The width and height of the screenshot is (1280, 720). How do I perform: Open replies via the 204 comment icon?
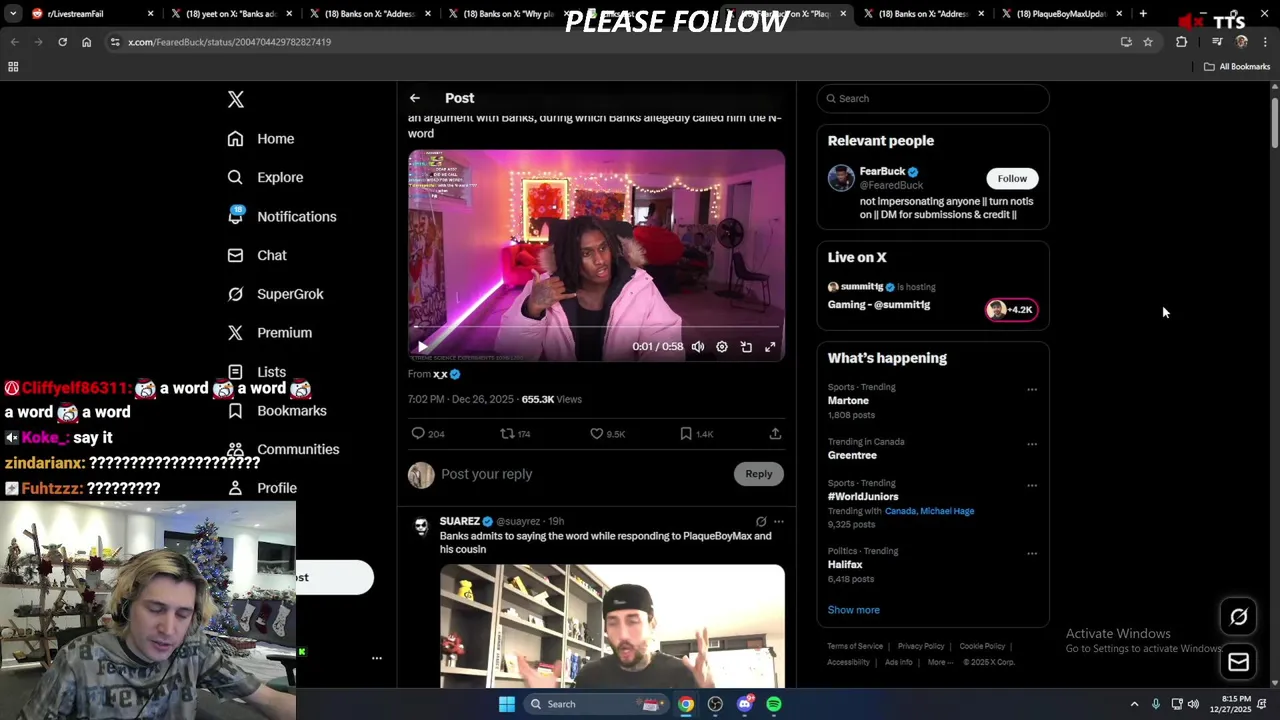tap(428, 434)
